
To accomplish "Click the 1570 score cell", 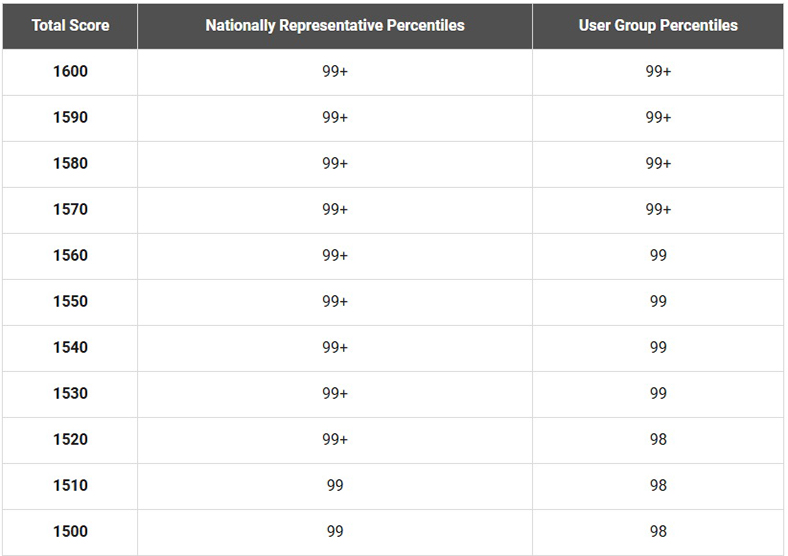I will tap(70, 209).
